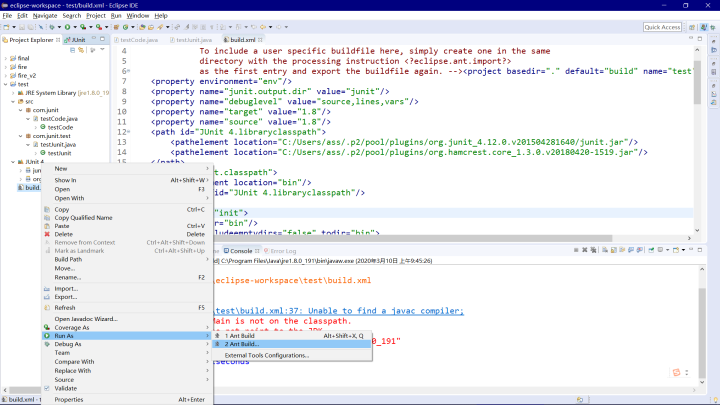Collapse the test project node
720x405 pixels.
click(x=6, y=84)
